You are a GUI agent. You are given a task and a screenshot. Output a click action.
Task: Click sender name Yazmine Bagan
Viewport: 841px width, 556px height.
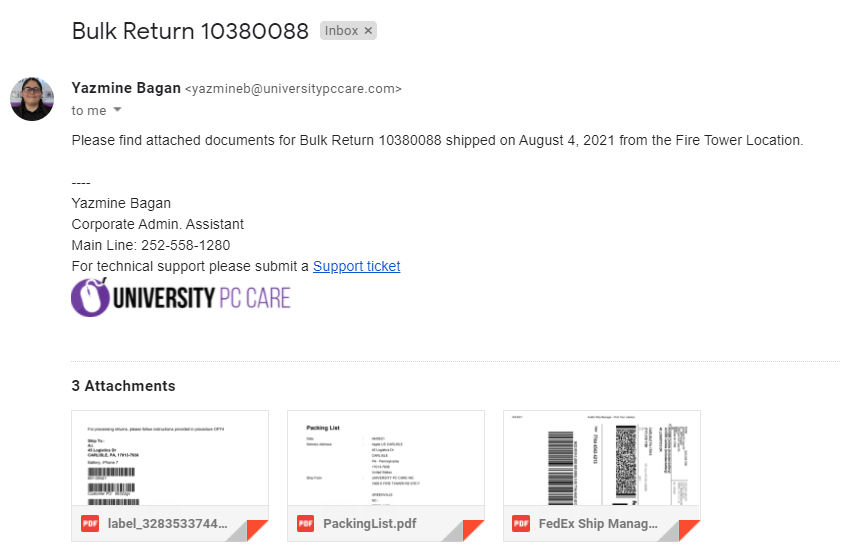pos(125,87)
